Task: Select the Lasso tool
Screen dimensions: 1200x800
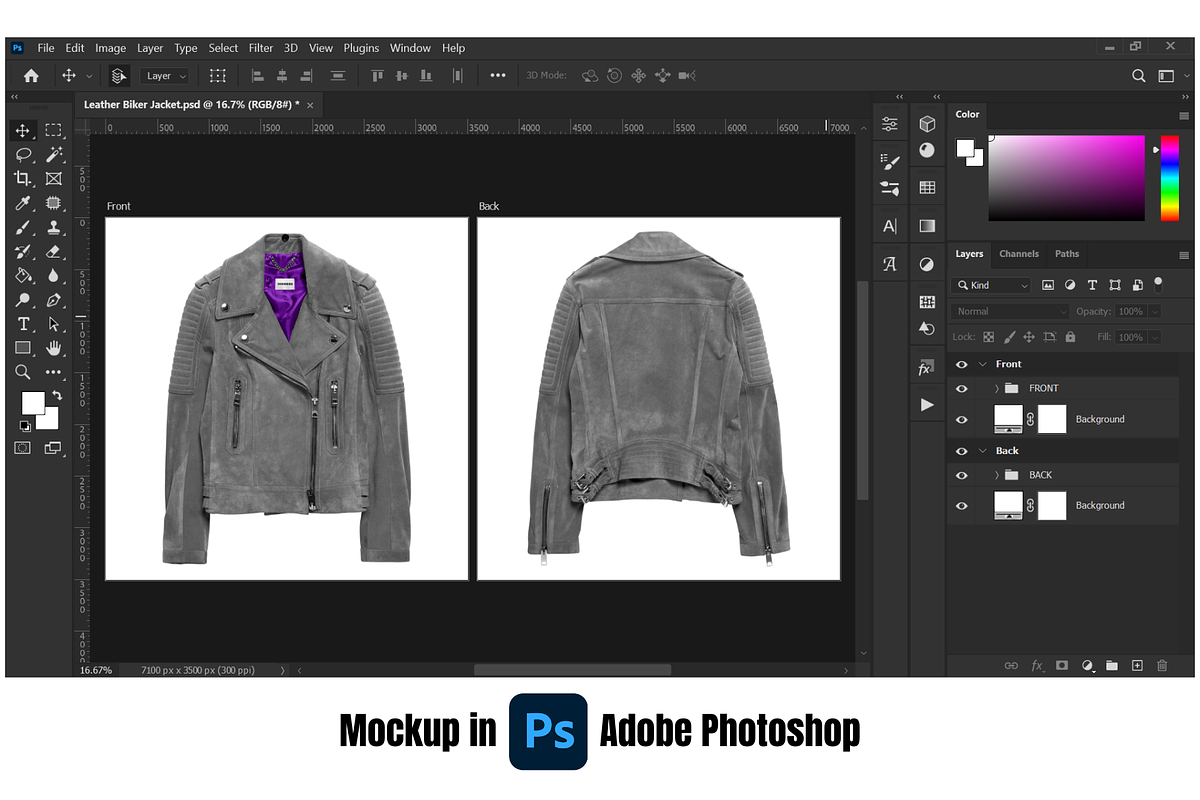Action: click(x=23, y=155)
